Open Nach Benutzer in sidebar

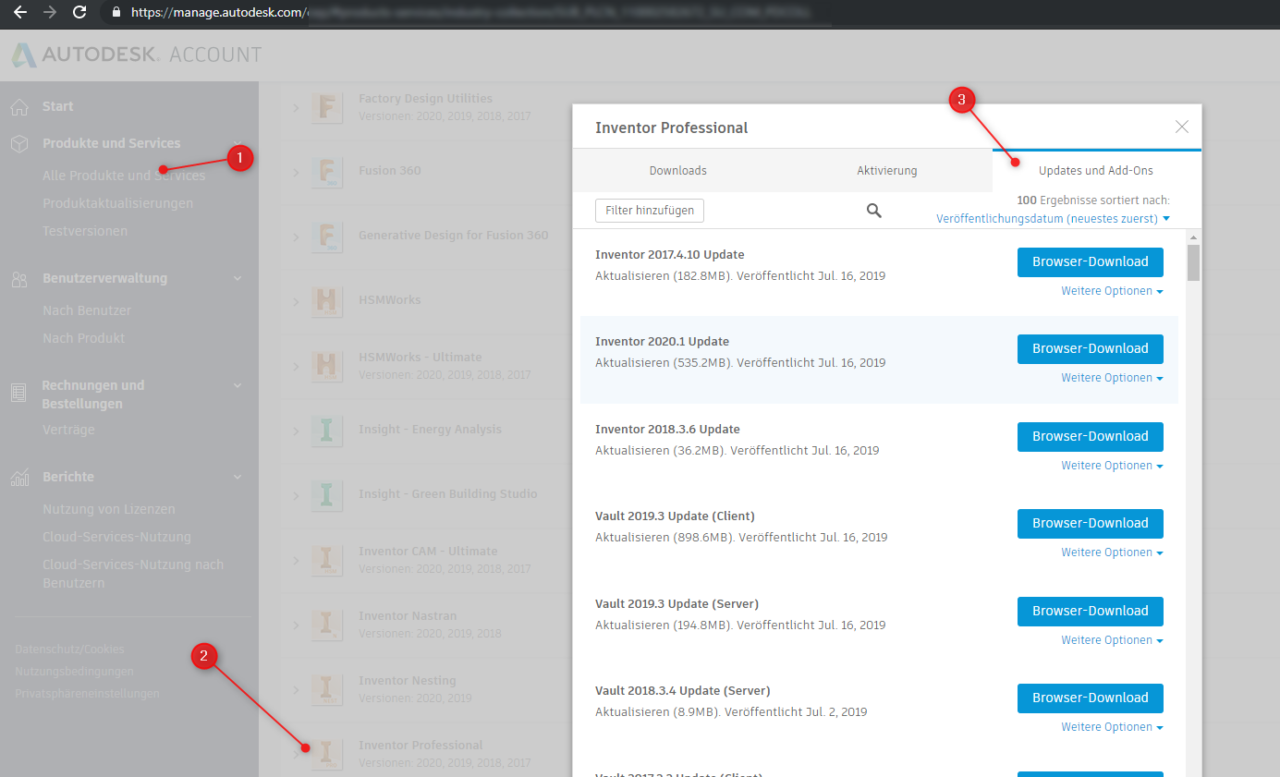tap(86, 311)
